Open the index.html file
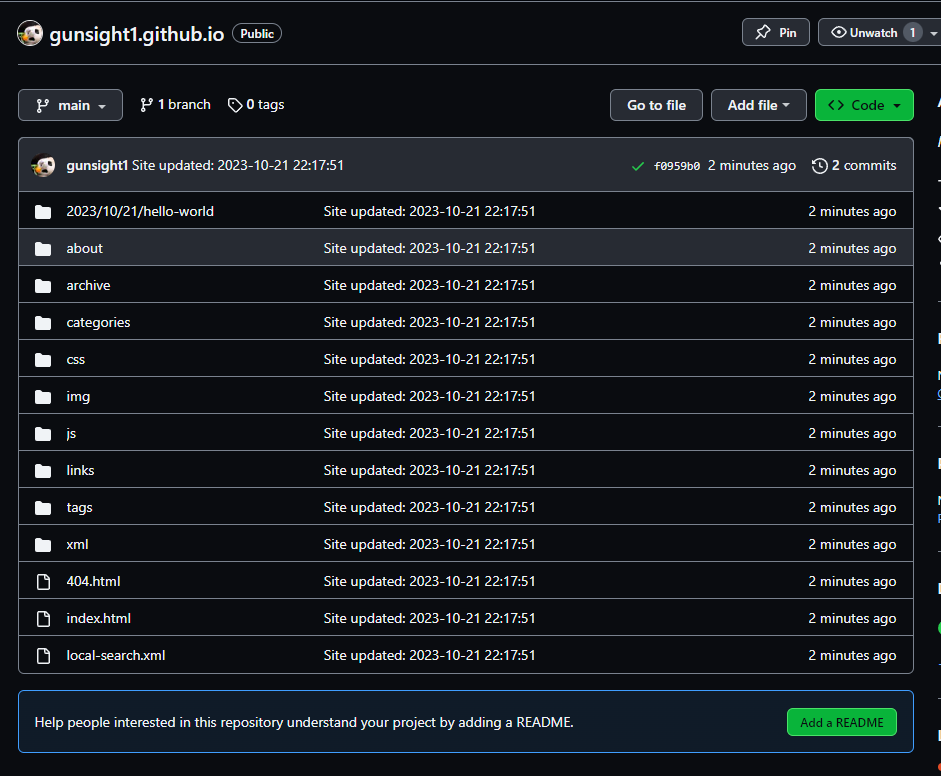Image resolution: width=941 pixels, height=776 pixels. [x=98, y=619]
